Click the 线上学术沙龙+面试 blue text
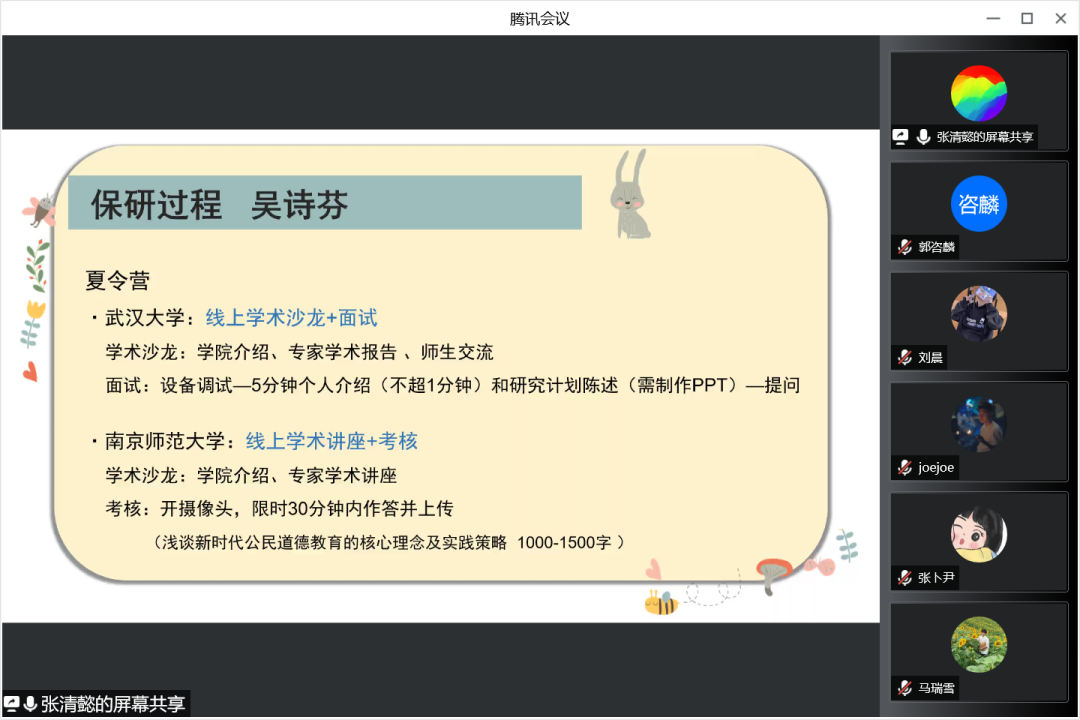Image resolution: width=1080 pixels, height=720 pixels. click(291, 318)
